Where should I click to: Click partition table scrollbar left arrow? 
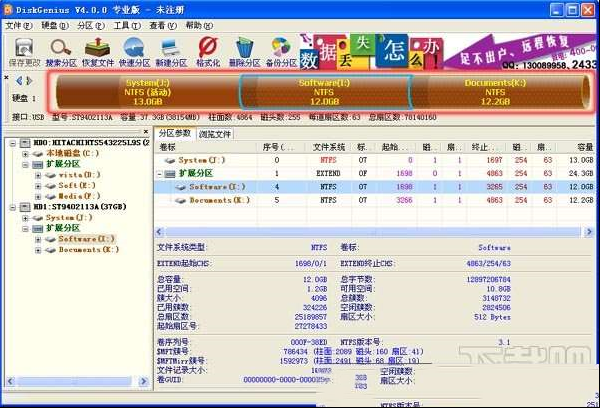click(160, 232)
